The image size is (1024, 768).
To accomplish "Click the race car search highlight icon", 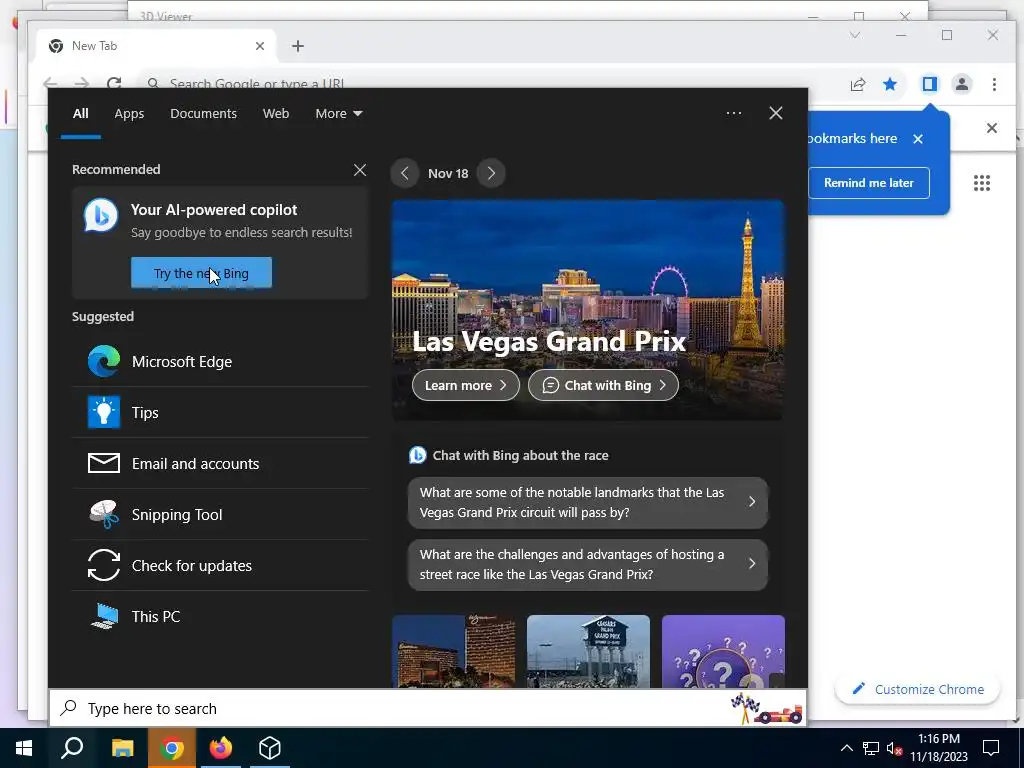I will (767, 709).
